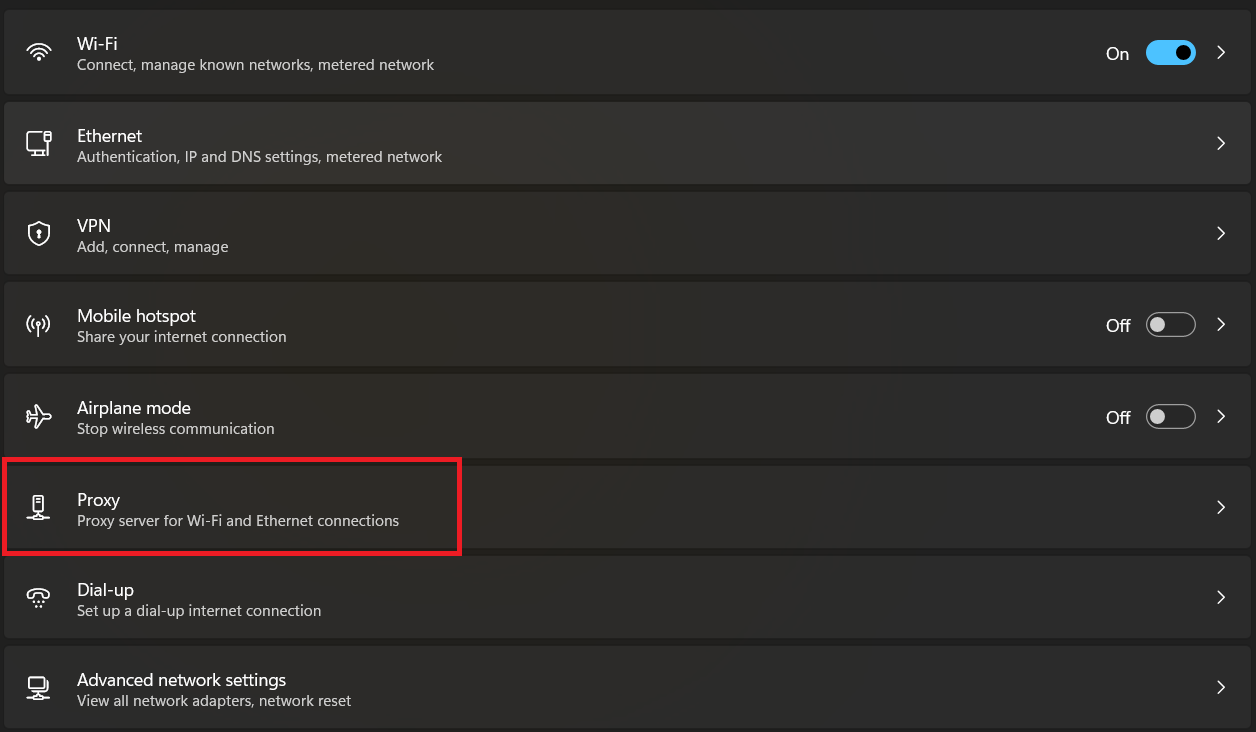This screenshot has width=1256, height=732.
Task: Click the "Mobile hotspot" title text
Action: (136, 316)
